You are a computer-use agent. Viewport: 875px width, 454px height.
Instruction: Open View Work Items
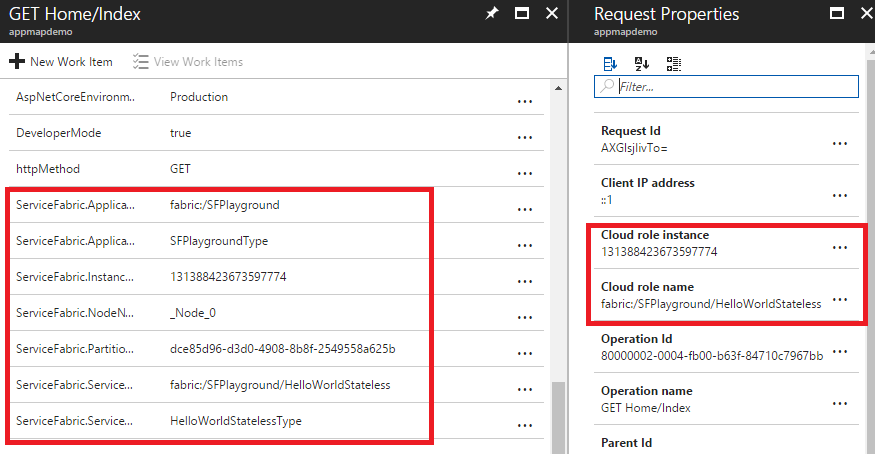coord(188,61)
